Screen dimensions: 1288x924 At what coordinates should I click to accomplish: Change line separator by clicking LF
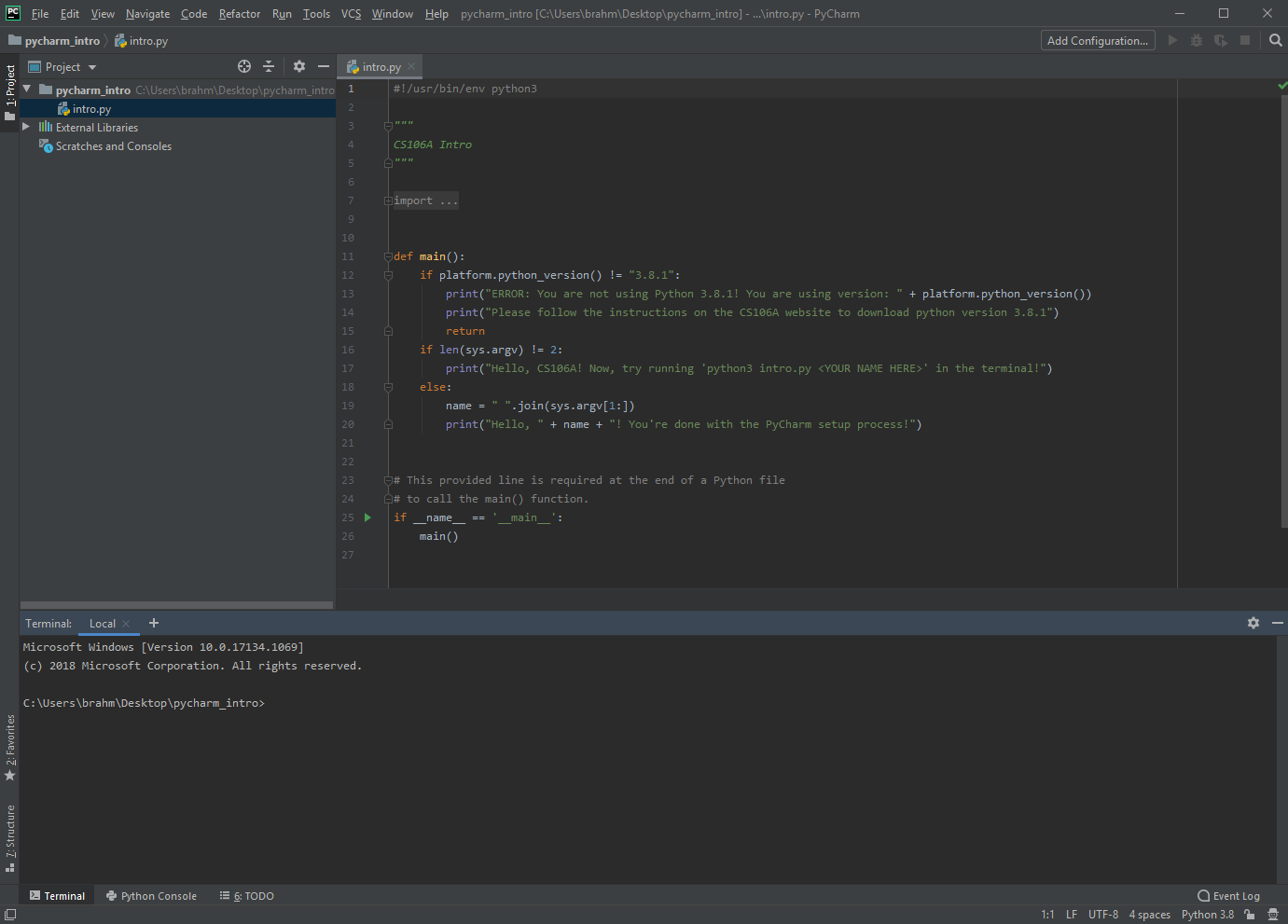(x=1071, y=915)
